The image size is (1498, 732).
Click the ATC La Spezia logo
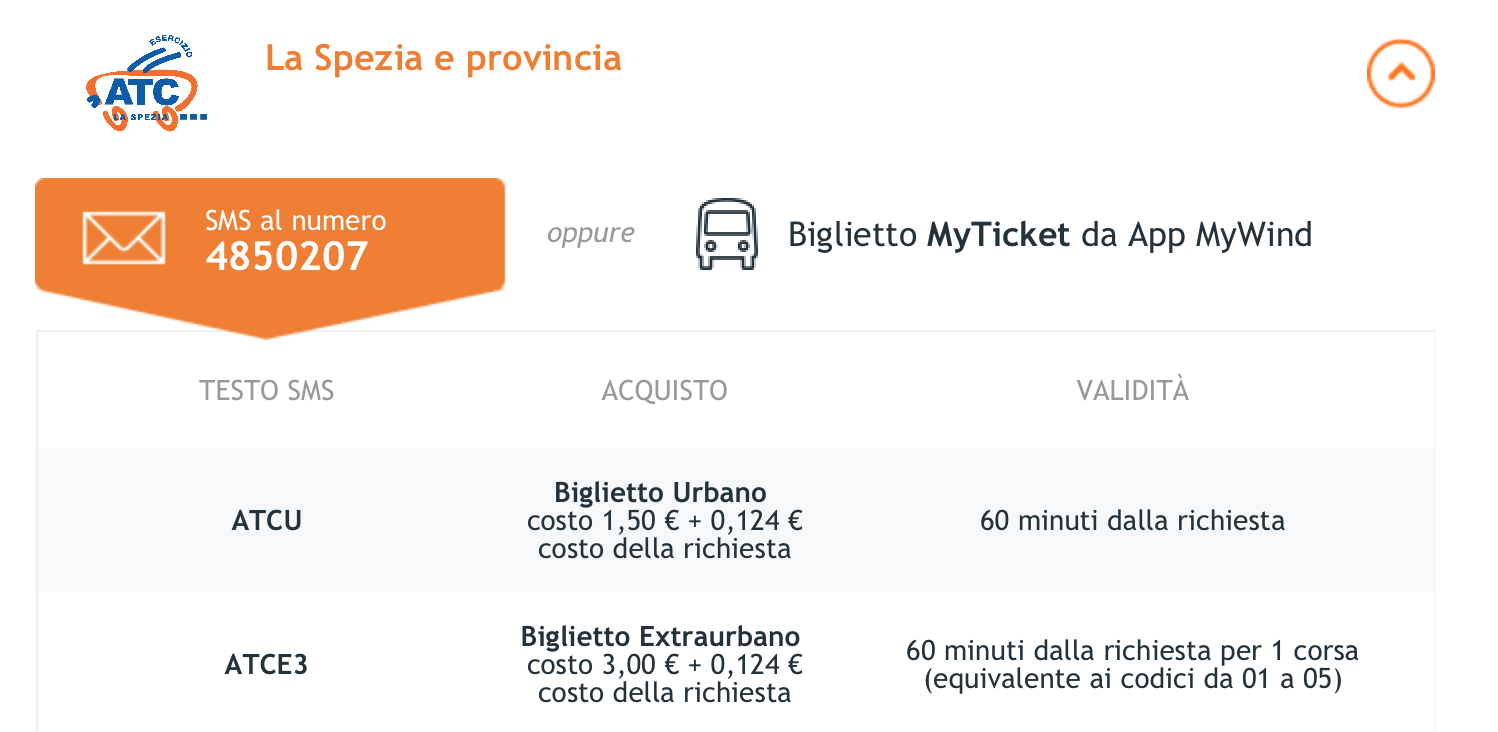pyautogui.click(x=146, y=87)
